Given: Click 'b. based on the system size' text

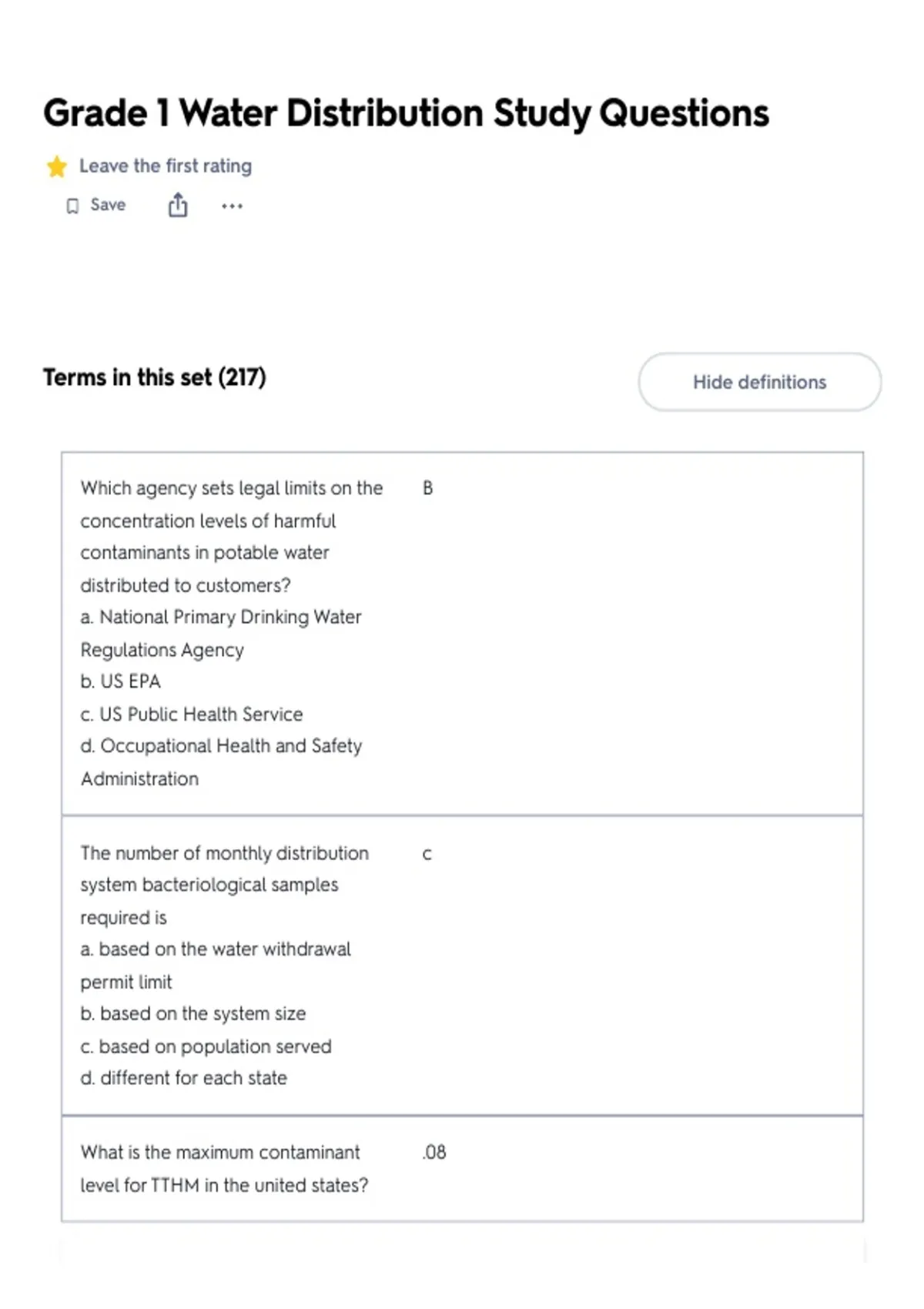Looking at the screenshot, I should point(193,1014).
